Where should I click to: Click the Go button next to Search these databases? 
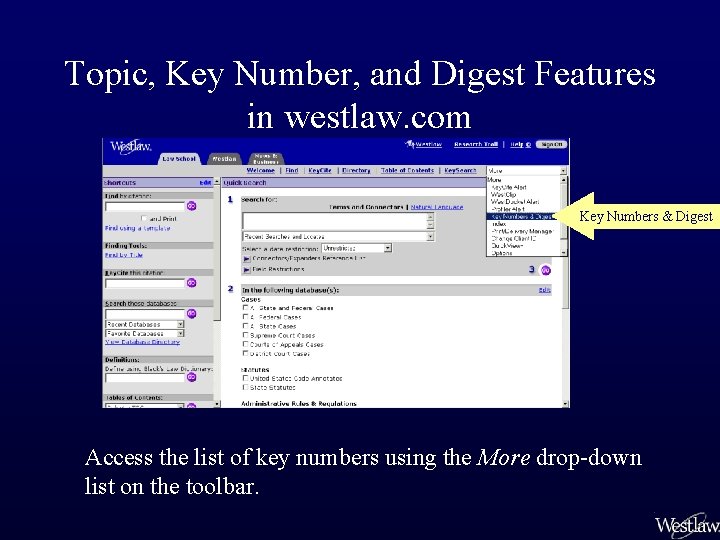[191, 314]
